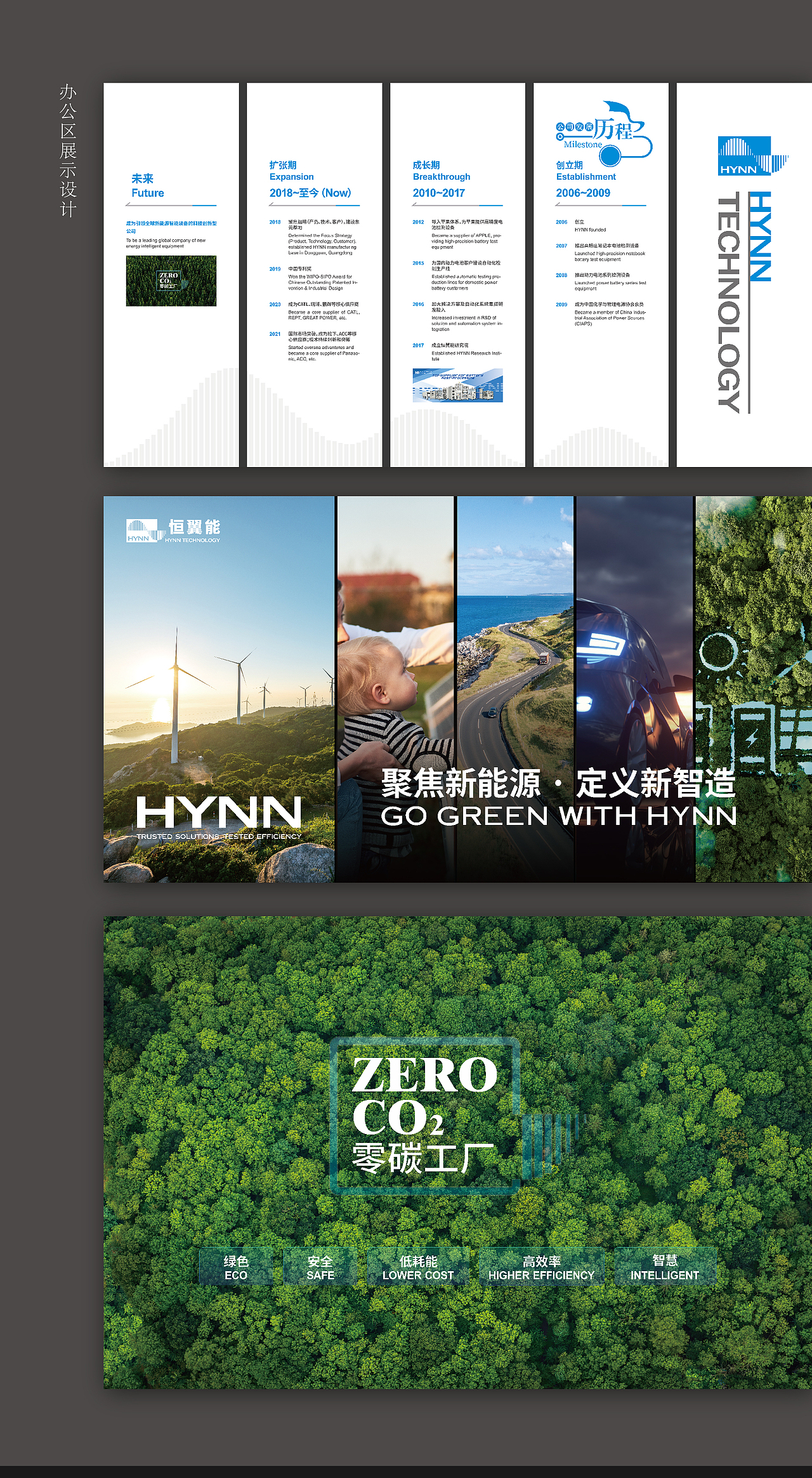
Task: Click the date range 2006~2009
Action: pyautogui.click(x=583, y=193)
